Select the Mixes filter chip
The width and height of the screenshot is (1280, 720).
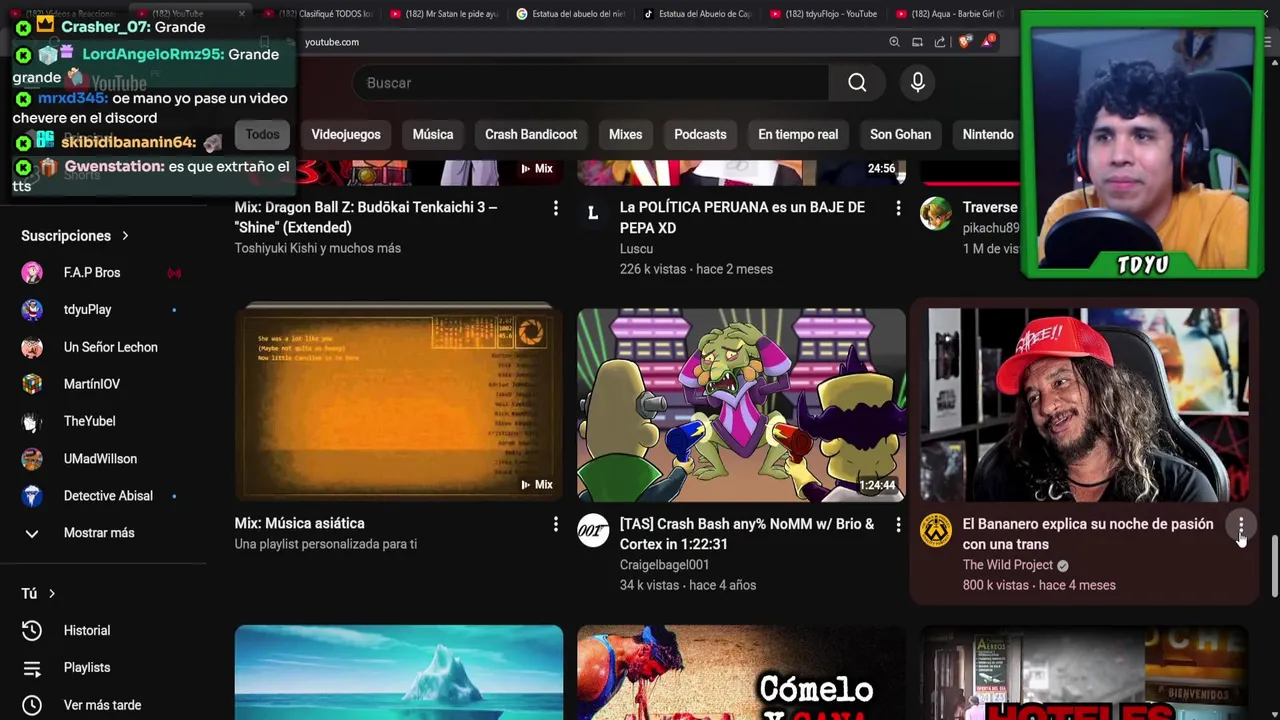[626, 134]
